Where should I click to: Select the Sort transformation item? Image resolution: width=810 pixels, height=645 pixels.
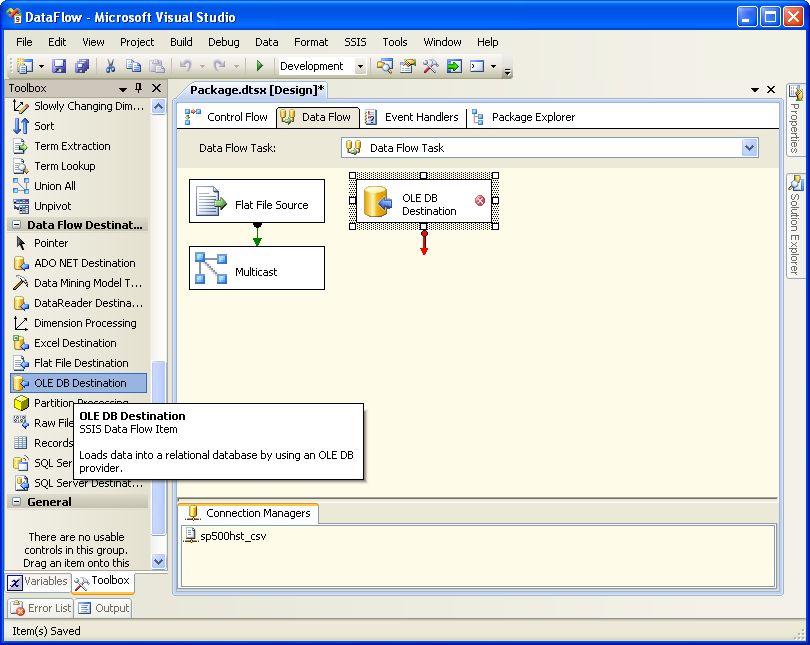pyautogui.click(x=44, y=126)
